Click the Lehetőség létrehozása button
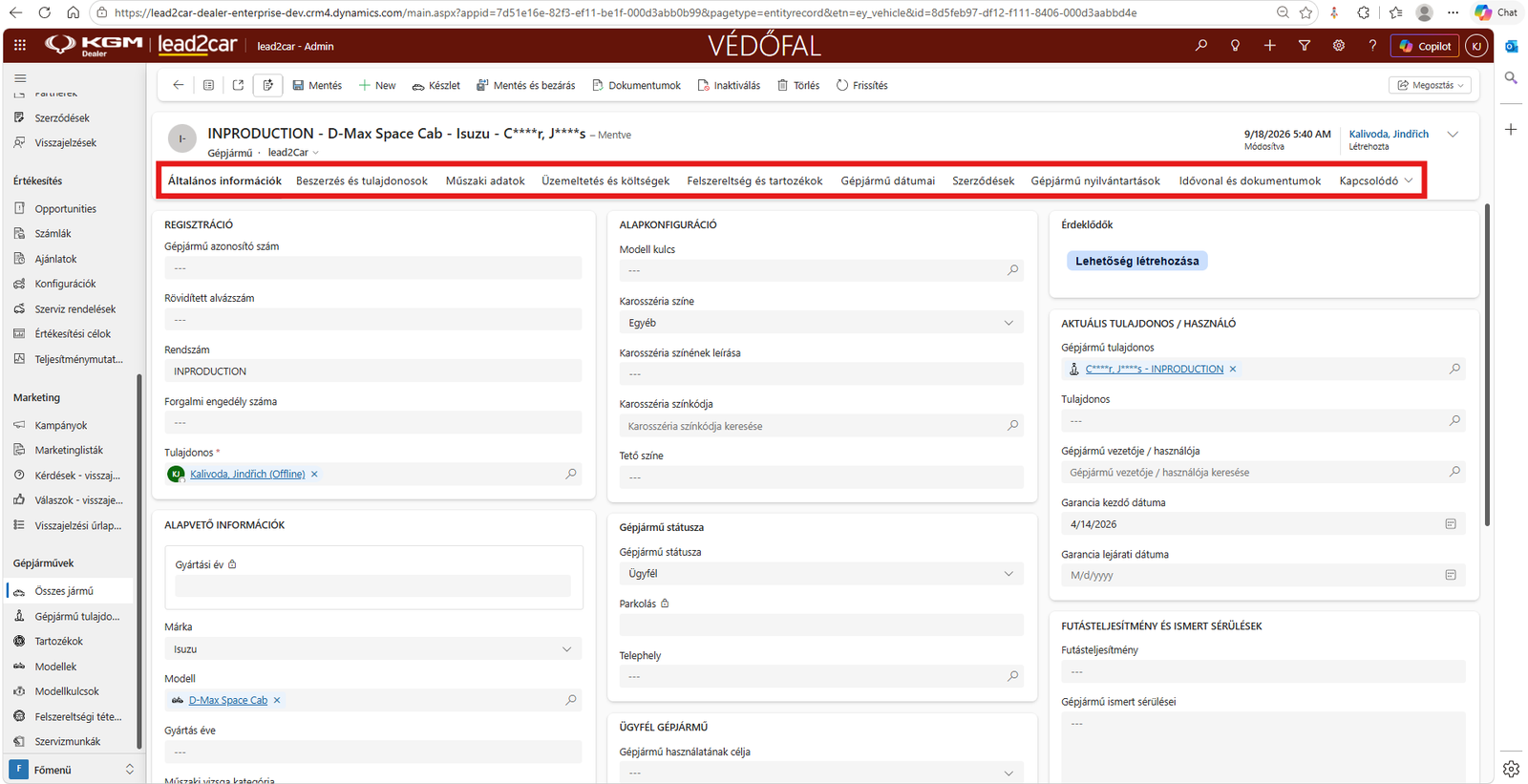 click(x=1136, y=261)
